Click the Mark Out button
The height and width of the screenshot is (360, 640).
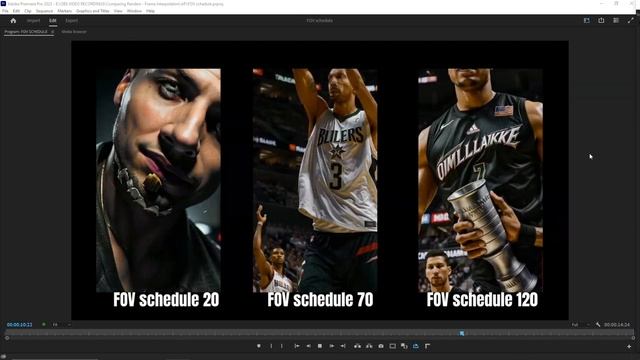pyautogui.click(x=282, y=346)
